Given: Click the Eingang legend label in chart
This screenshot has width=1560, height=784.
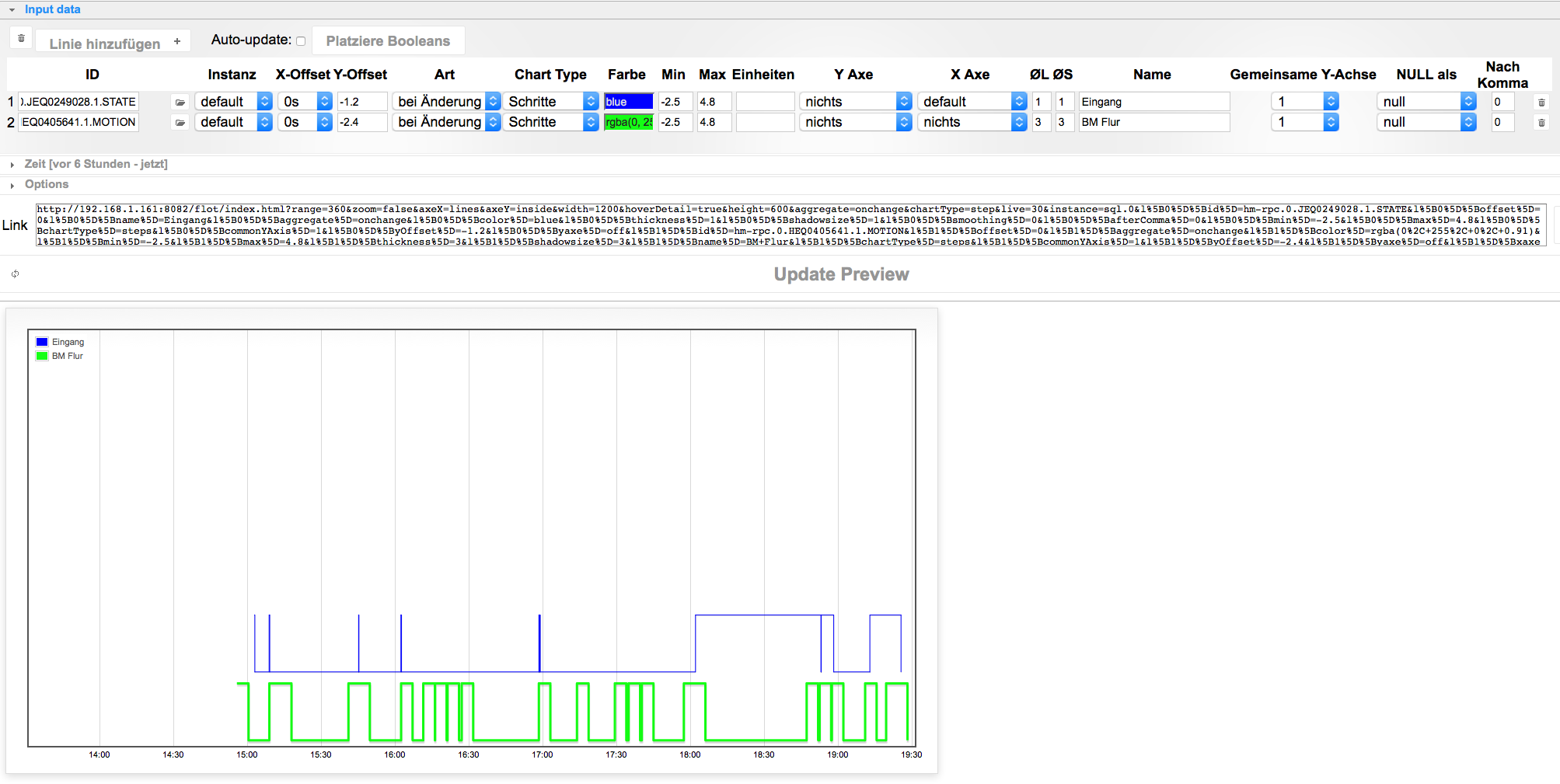Looking at the screenshot, I should 68,342.
